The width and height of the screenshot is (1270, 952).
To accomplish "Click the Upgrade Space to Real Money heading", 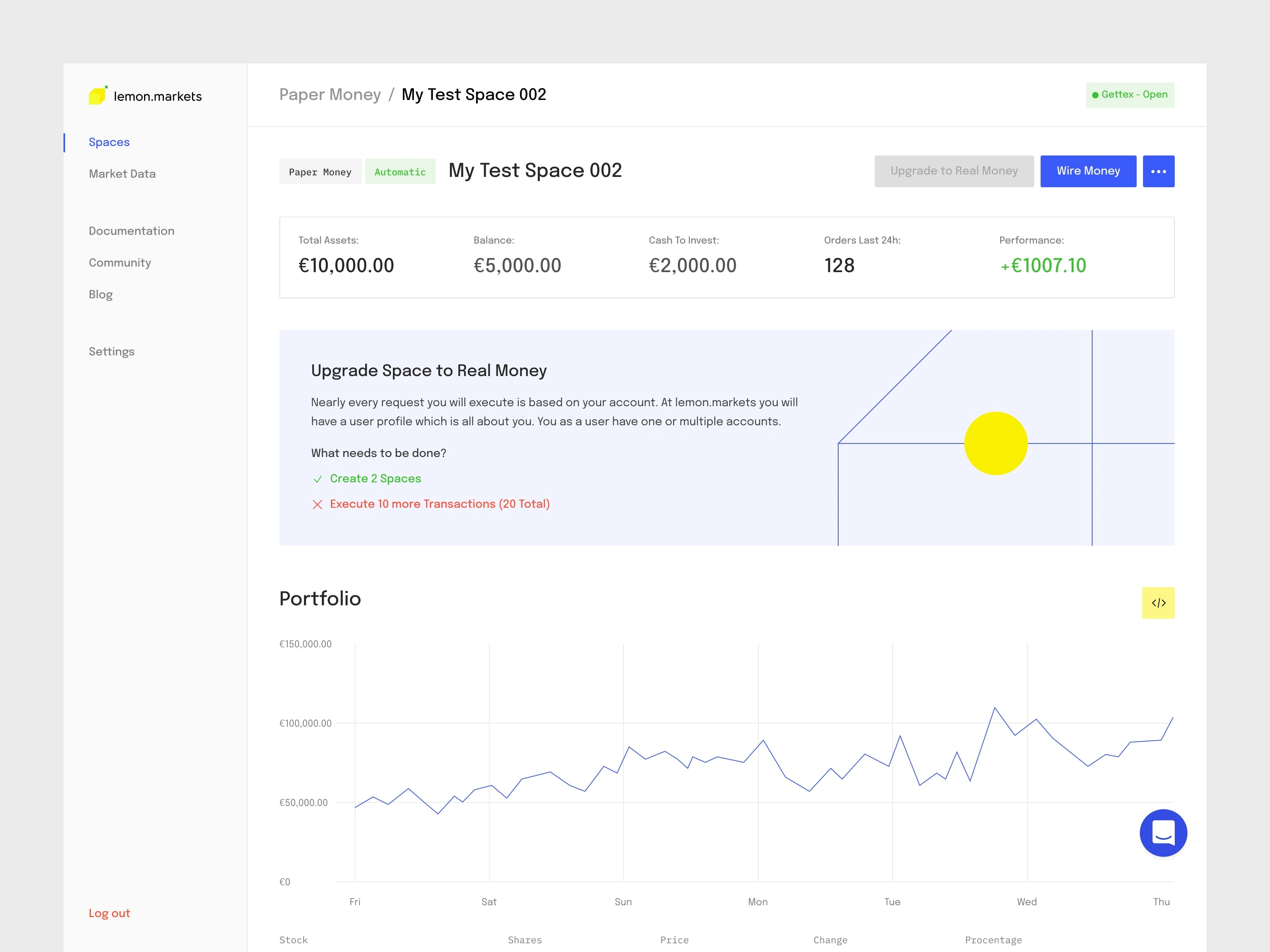I will [429, 371].
